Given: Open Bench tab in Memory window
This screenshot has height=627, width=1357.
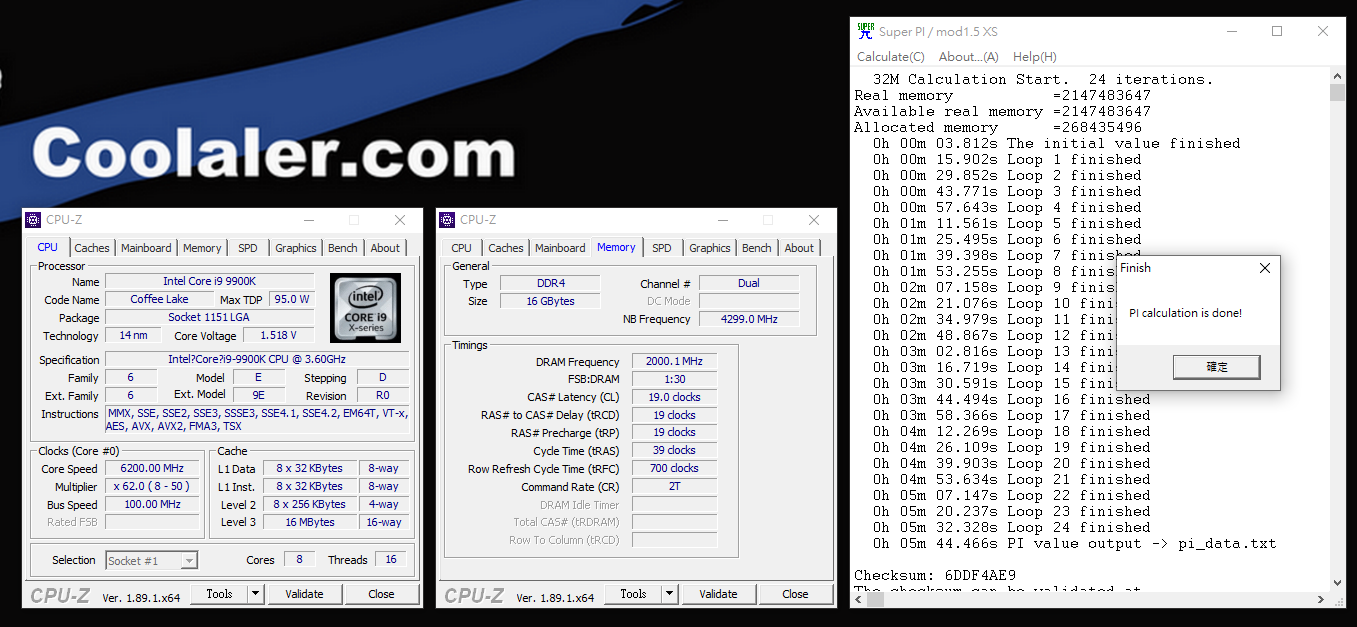Looking at the screenshot, I should [x=757, y=248].
